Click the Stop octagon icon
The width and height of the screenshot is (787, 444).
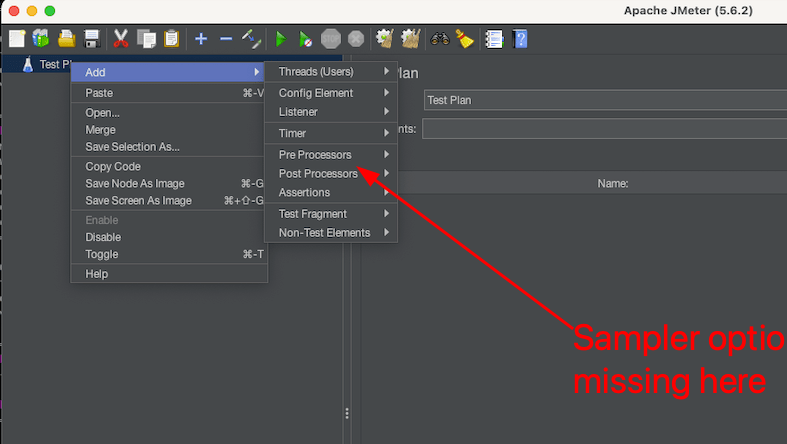(x=331, y=39)
